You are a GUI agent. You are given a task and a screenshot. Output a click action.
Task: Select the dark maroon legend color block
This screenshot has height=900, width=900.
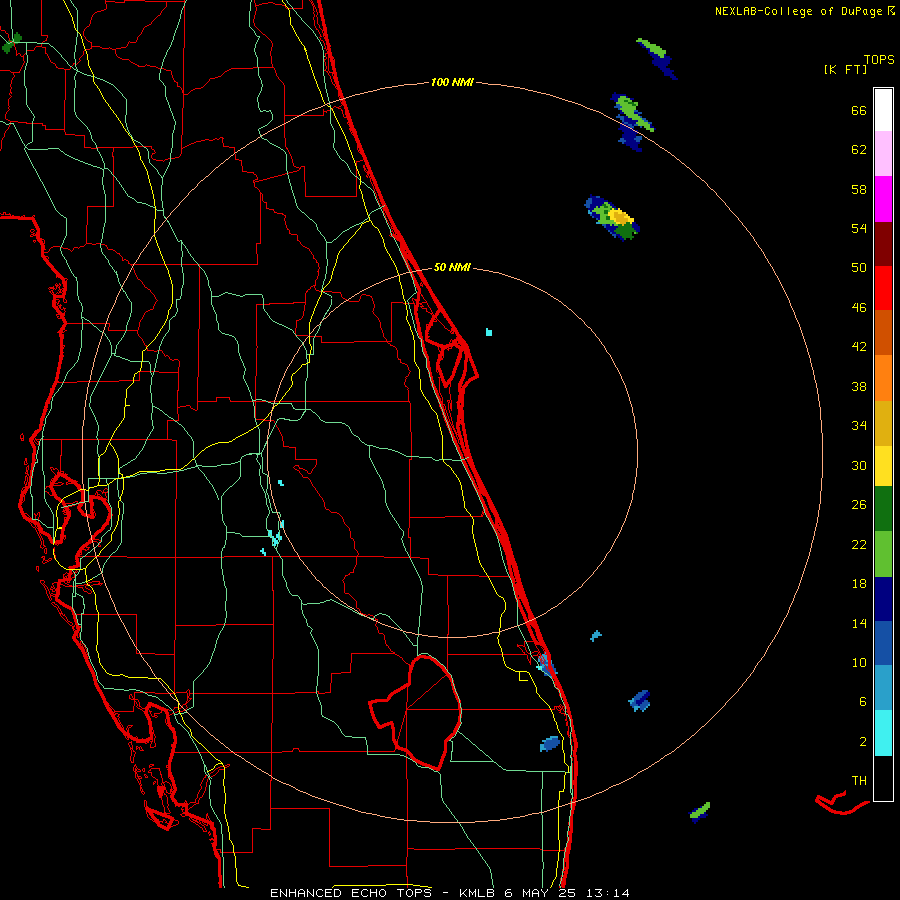(x=883, y=245)
